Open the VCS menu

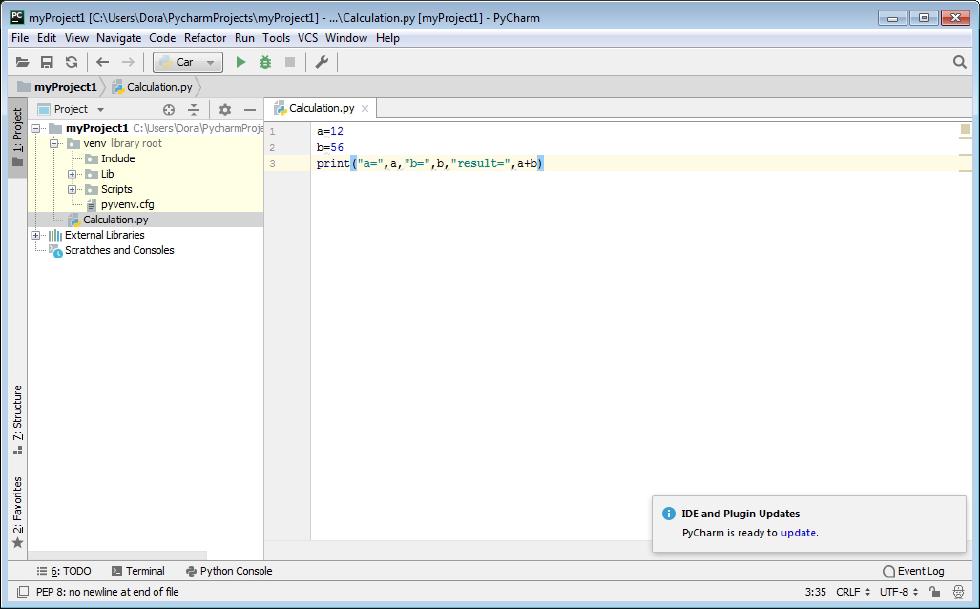click(308, 38)
